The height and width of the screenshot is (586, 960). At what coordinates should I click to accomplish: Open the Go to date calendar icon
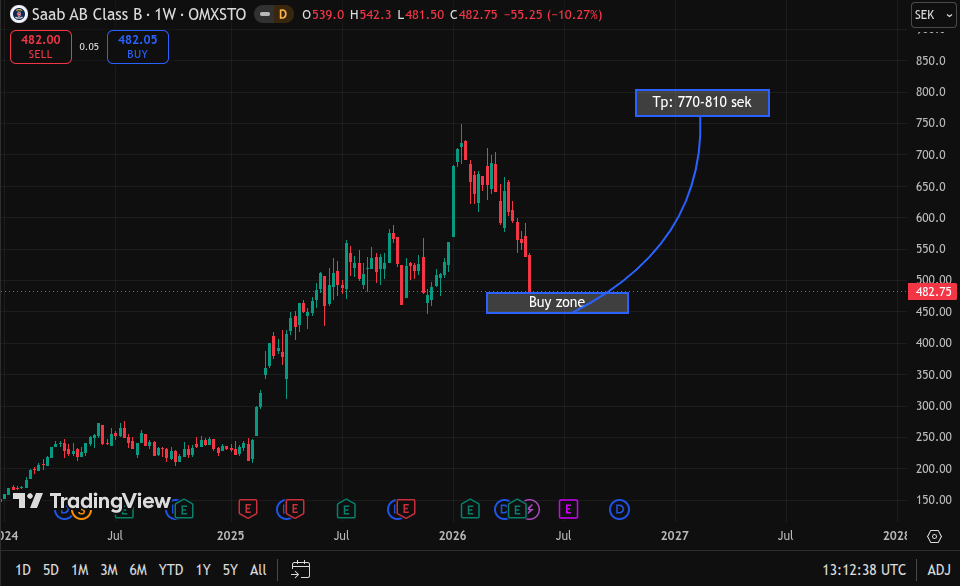click(x=300, y=569)
